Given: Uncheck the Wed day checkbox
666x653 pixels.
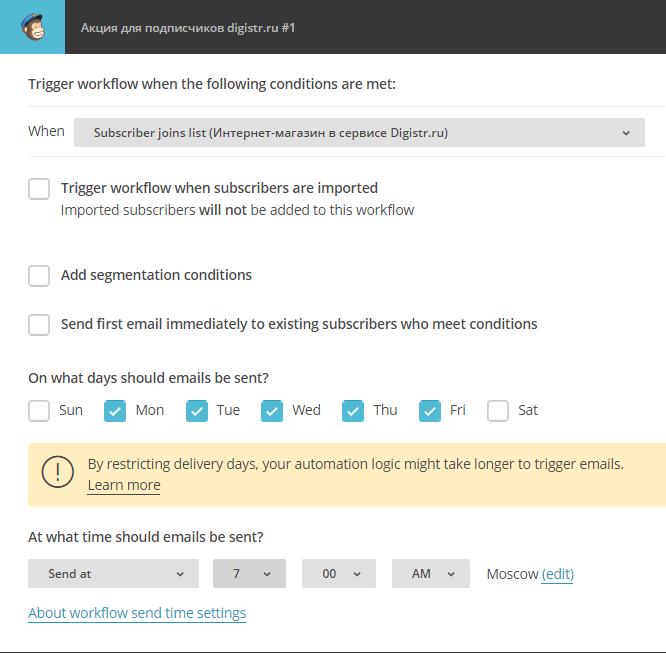Looking at the screenshot, I should click(x=272, y=411).
